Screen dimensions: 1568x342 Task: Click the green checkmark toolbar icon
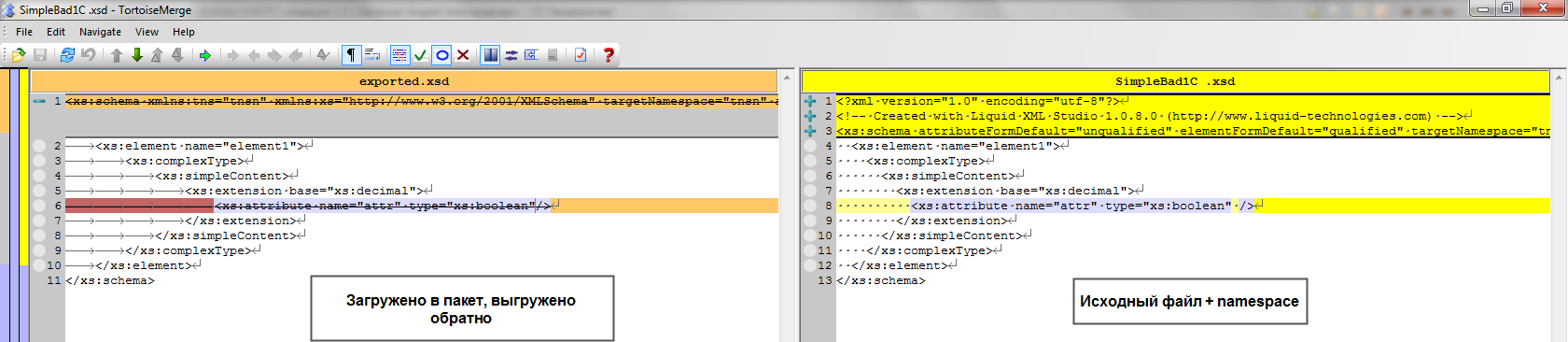pos(421,55)
